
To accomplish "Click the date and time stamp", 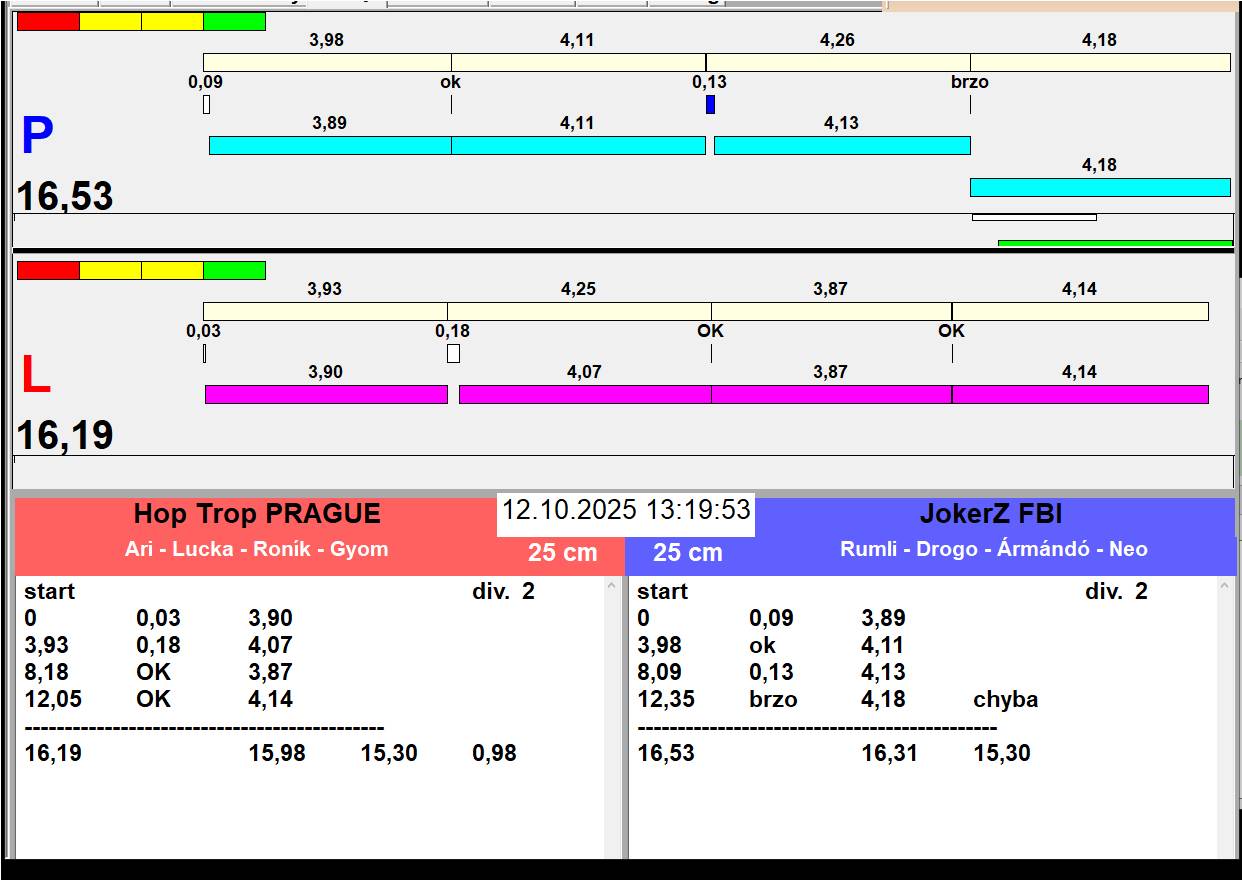I will coord(626,510).
